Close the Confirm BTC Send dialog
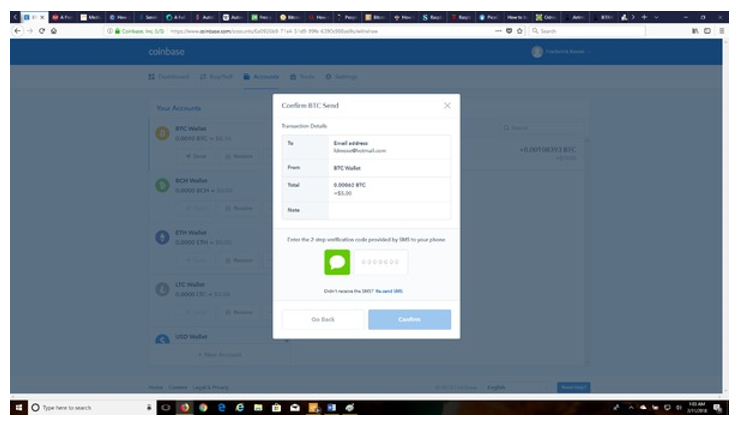Viewport: 745px width, 424px height. [x=447, y=105]
